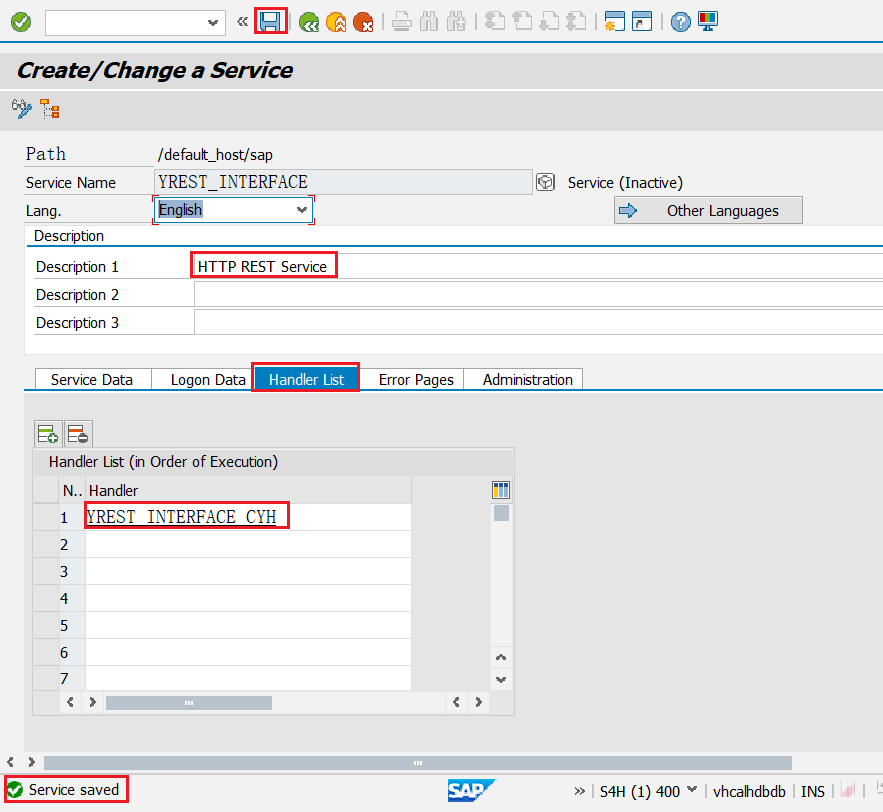Click the Other Languages button
Screen dimensions: 883x812
[708, 211]
